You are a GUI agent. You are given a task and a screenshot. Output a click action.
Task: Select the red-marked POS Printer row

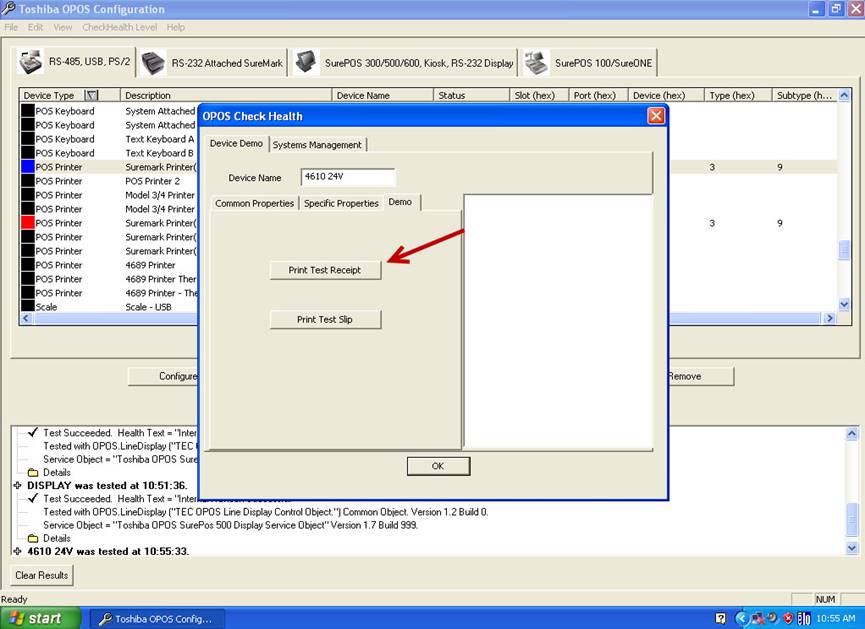coord(60,223)
